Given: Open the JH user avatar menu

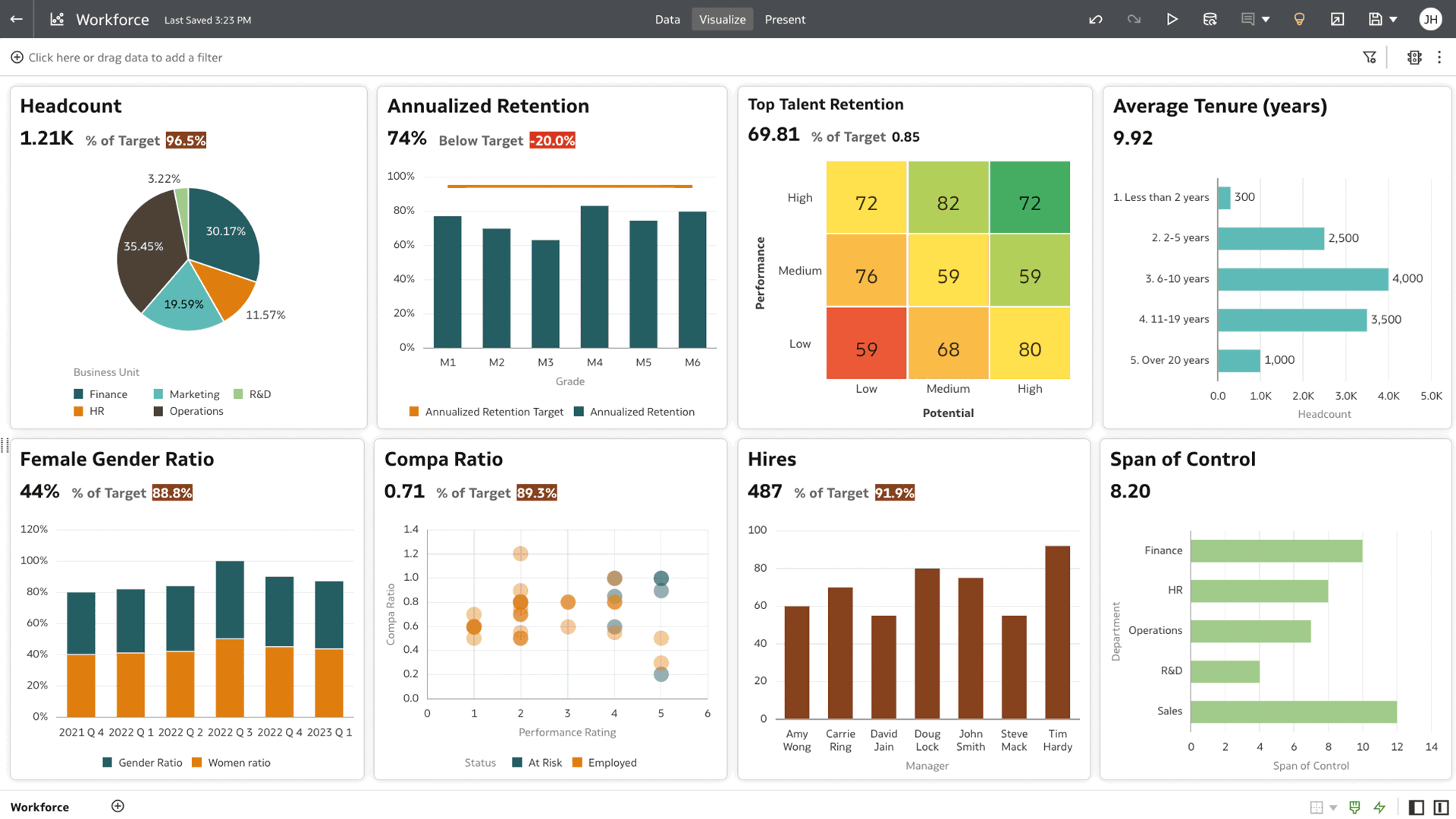Looking at the screenshot, I should point(1430,19).
